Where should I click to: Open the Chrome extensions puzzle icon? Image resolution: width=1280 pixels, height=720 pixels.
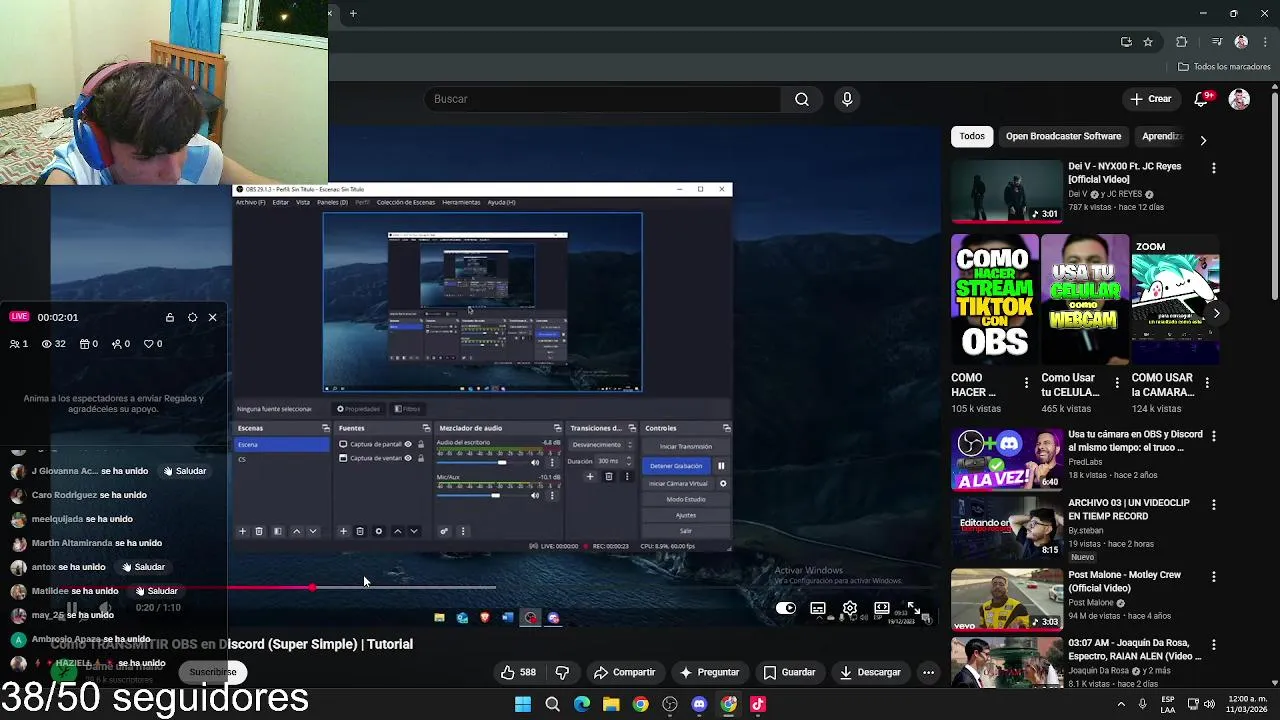click(1181, 42)
